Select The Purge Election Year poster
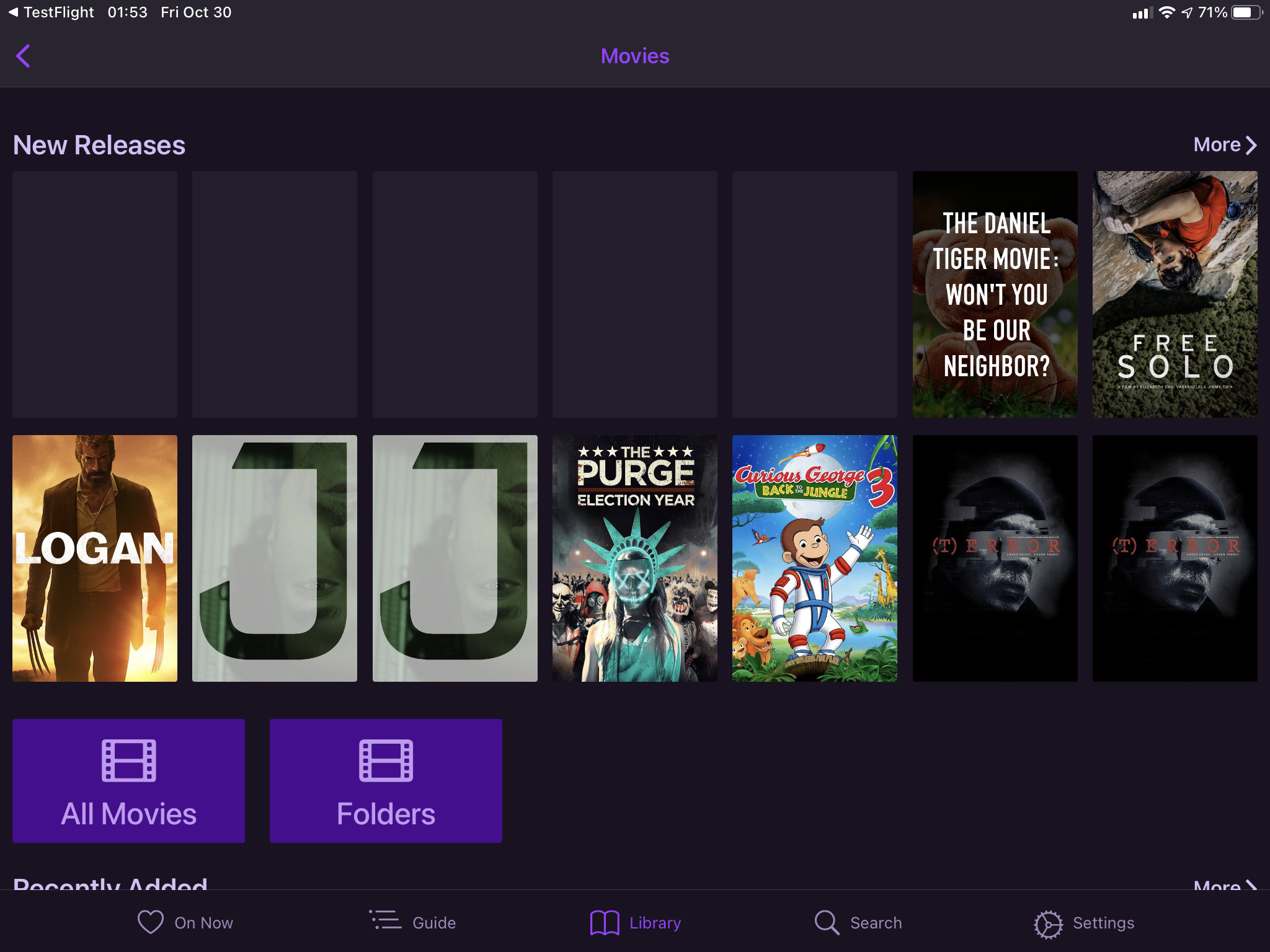The image size is (1270, 952). pos(634,558)
